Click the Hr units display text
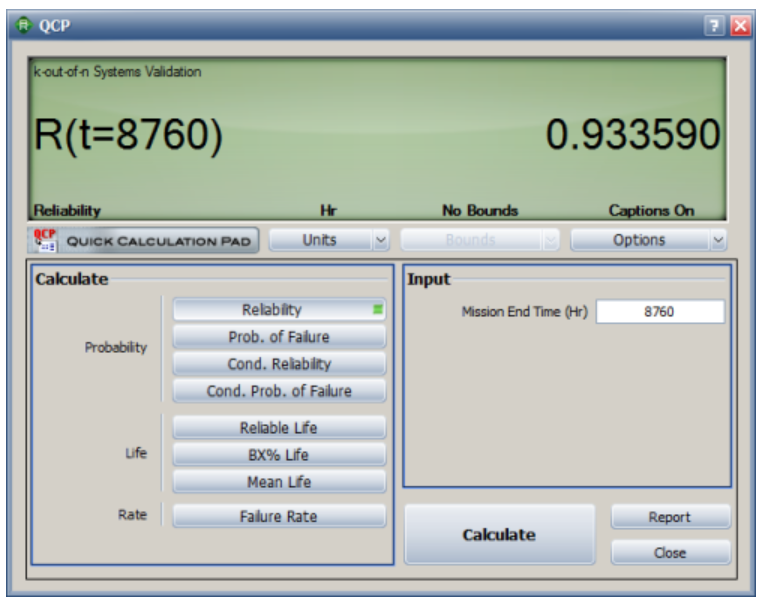This screenshot has height=601, width=761. (x=329, y=211)
